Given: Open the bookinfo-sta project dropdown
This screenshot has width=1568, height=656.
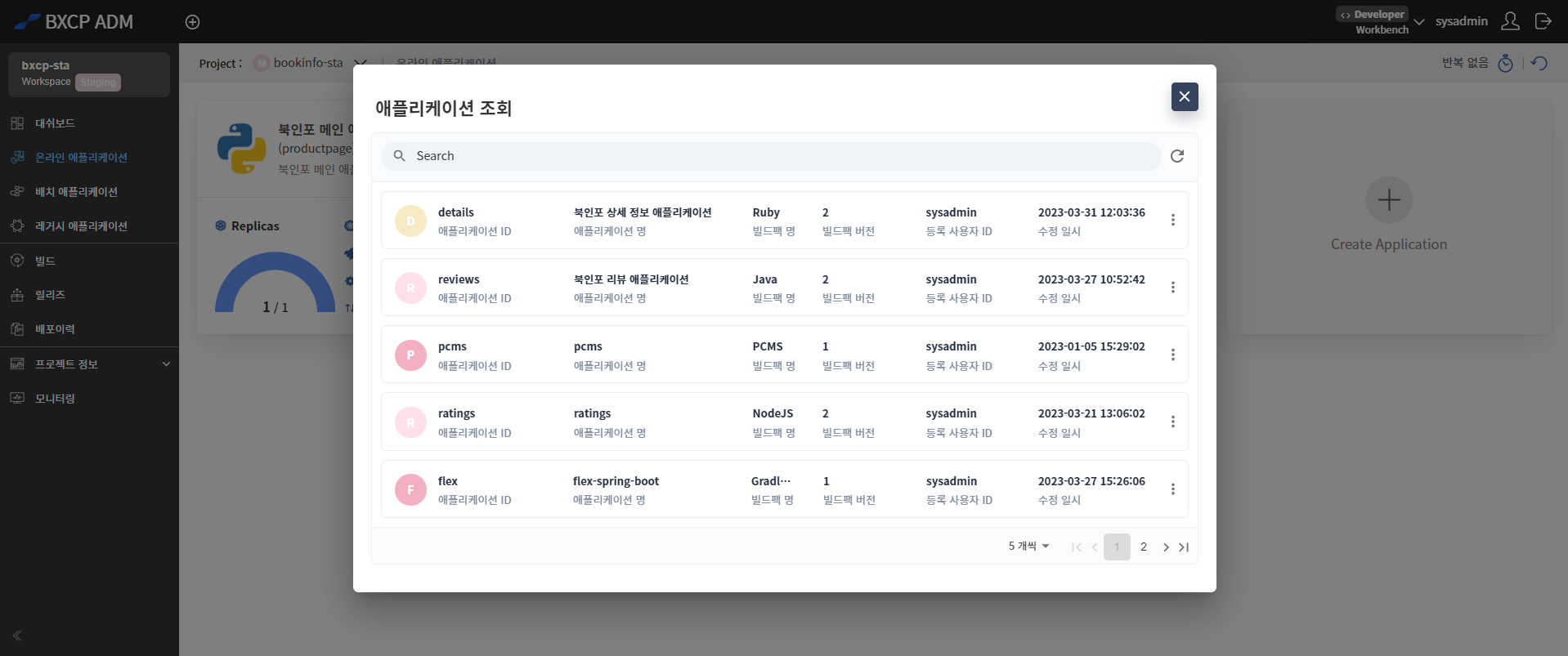Looking at the screenshot, I should (x=361, y=63).
